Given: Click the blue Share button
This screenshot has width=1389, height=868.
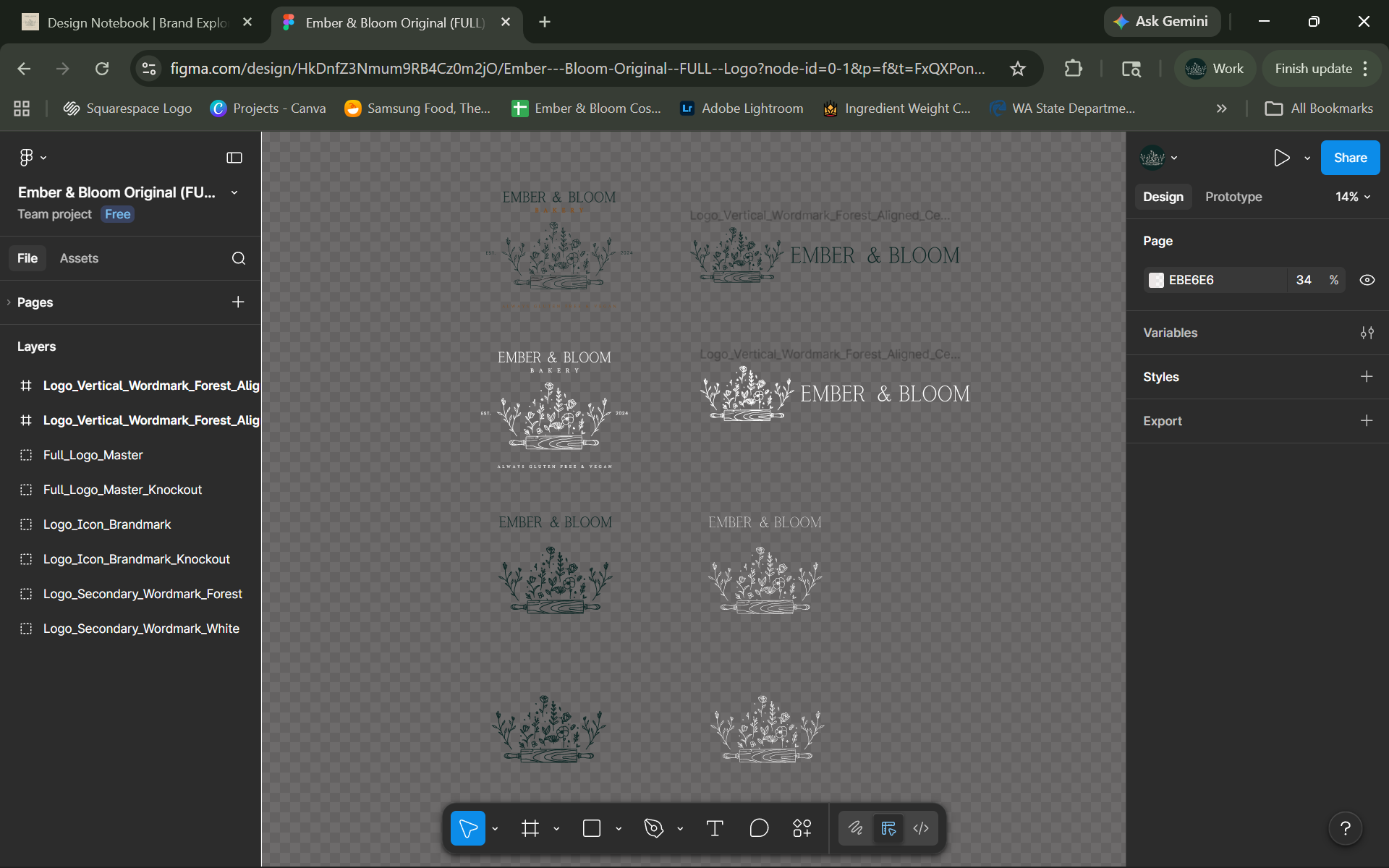Looking at the screenshot, I should (x=1350, y=158).
